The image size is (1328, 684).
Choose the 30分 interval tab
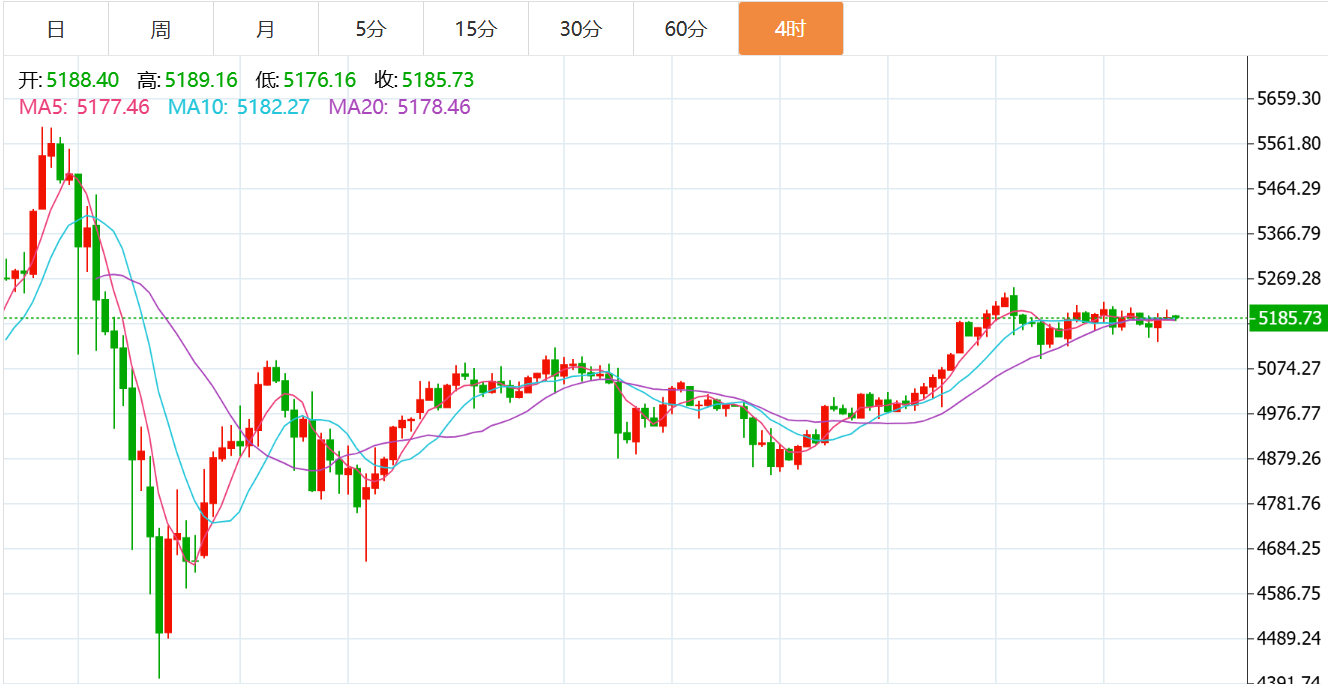(581, 29)
